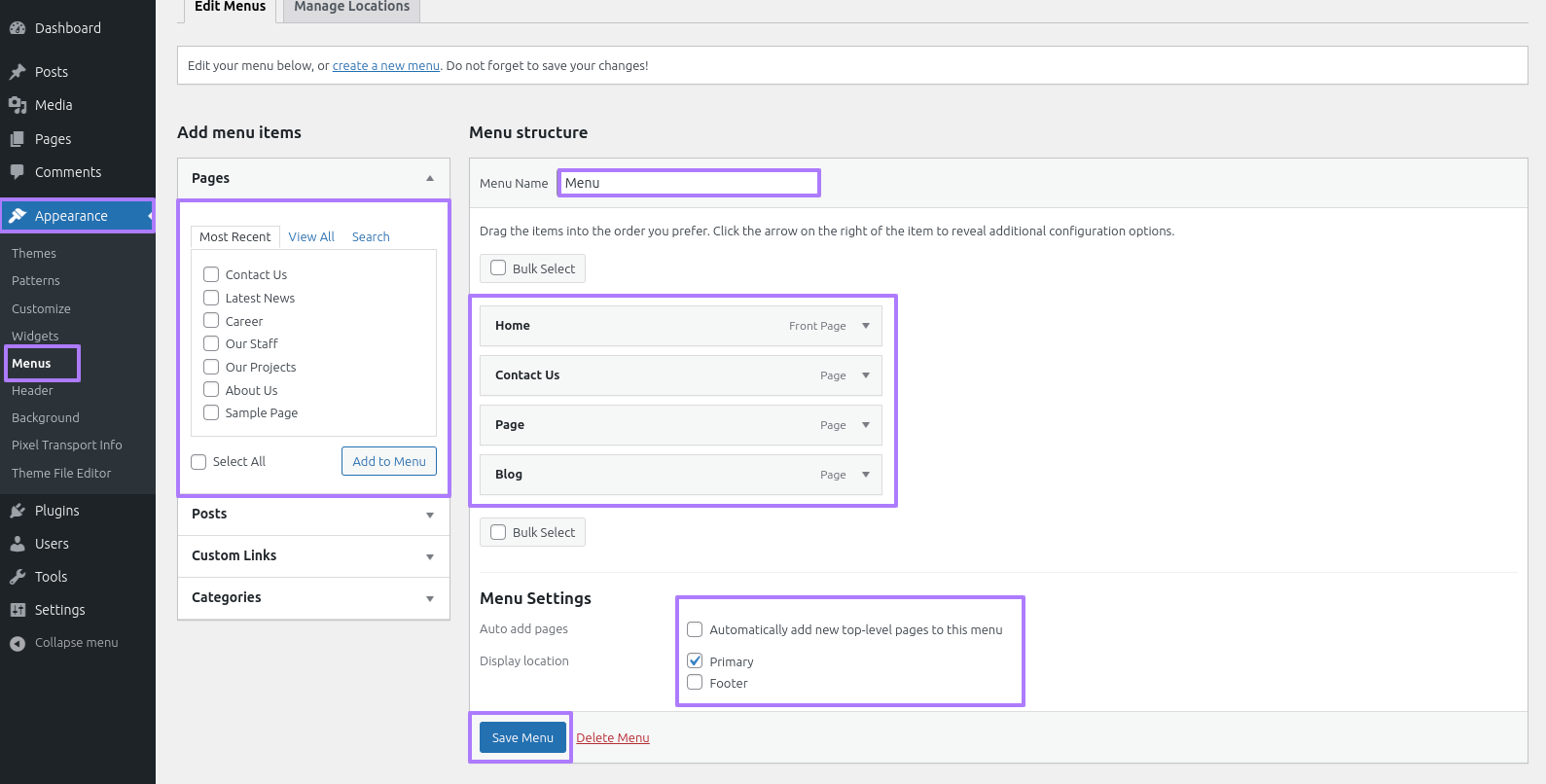Click the Menu Name input field

(689, 183)
